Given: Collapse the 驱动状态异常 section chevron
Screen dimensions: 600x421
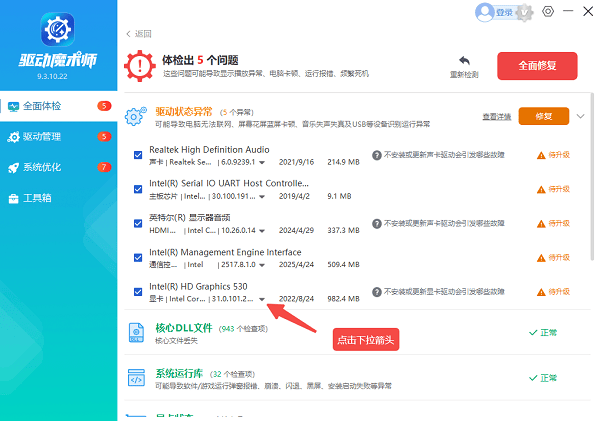Looking at the screenshot, I should 580,116.
